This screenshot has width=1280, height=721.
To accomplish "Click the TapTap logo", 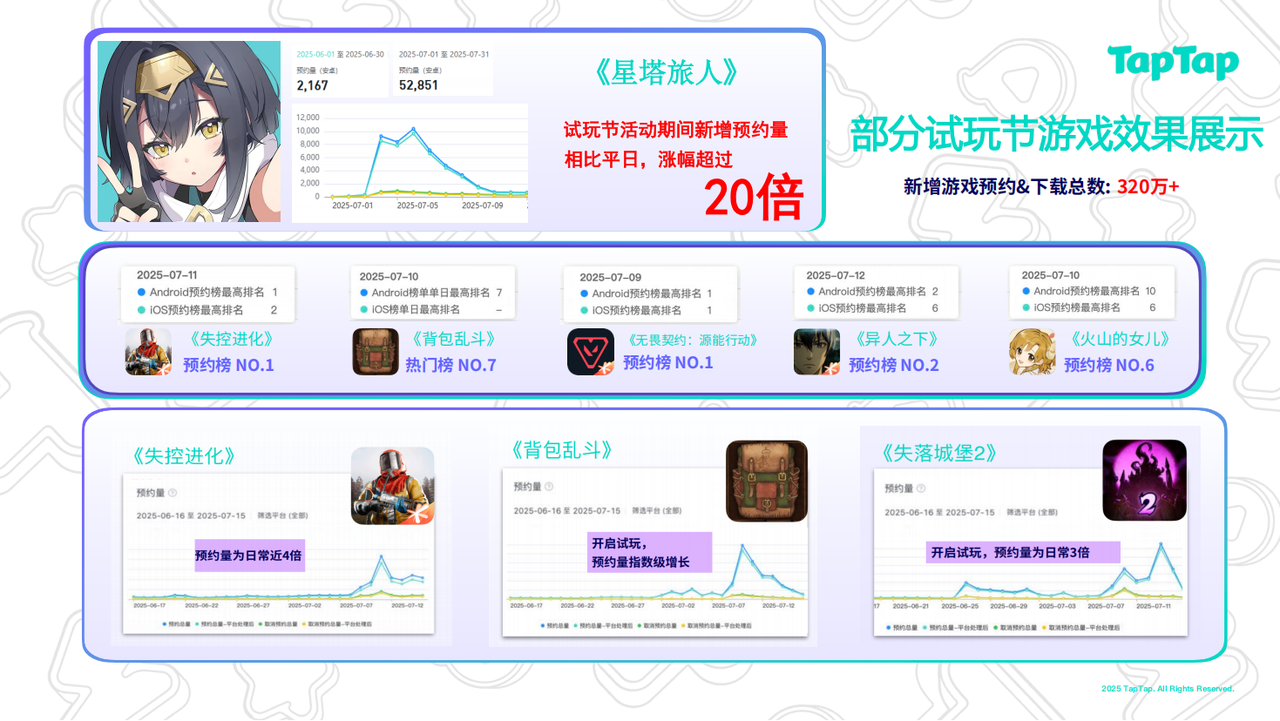I will point(1173,63).
